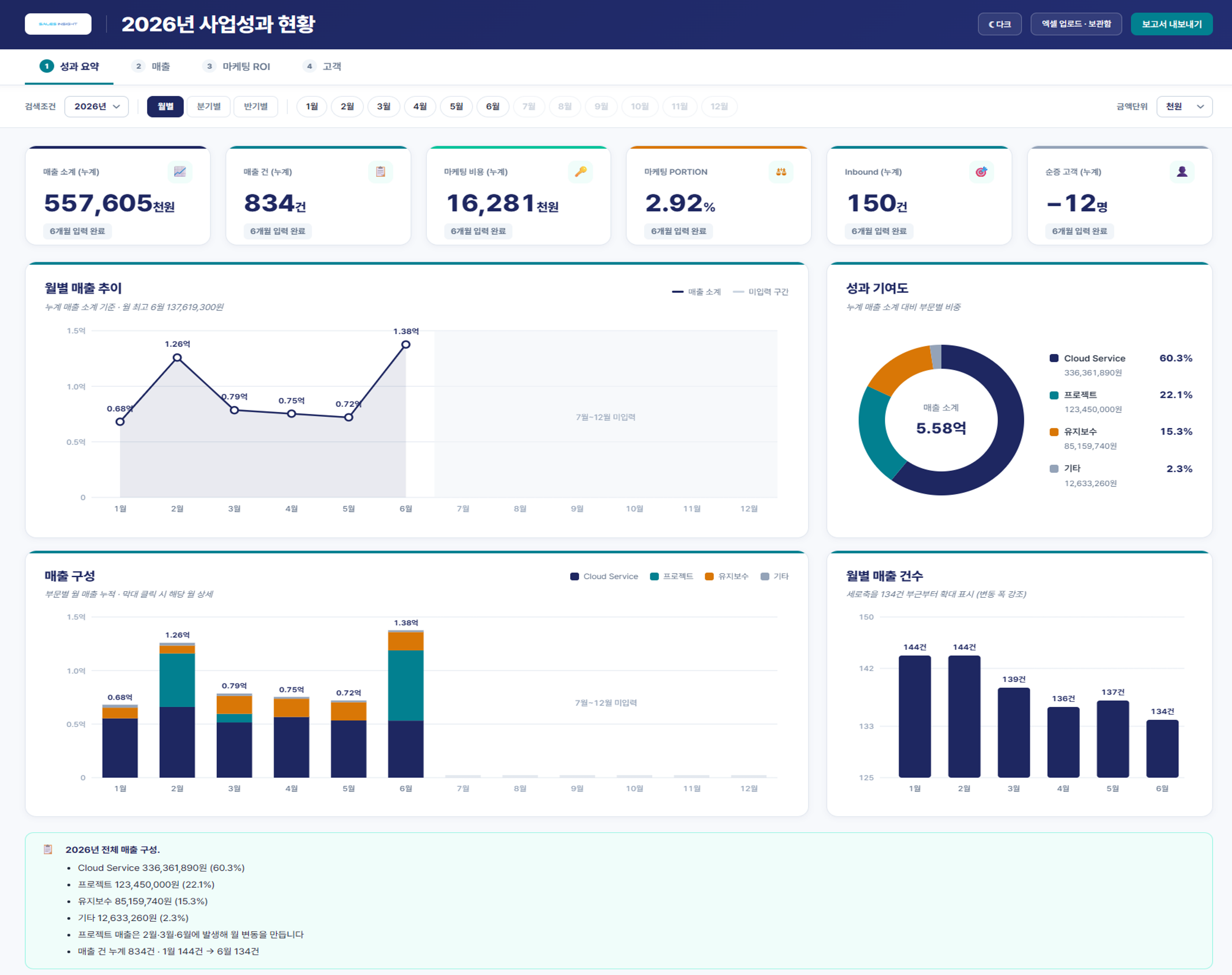
Task: Toggle the 3월 month filter chip
Action: [383, 107]
